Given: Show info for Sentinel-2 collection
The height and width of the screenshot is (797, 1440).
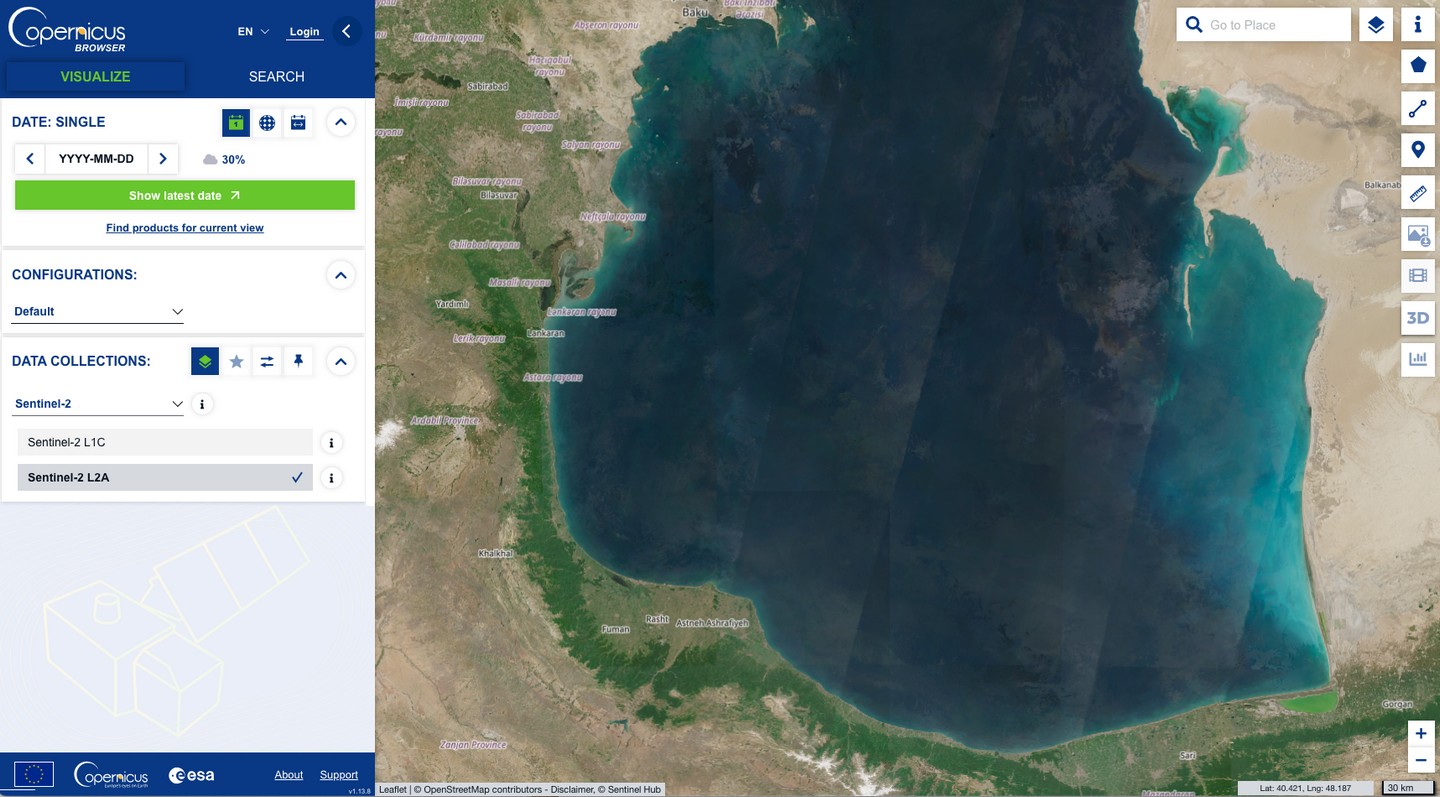Looking at the screenshot, I should 202,405.
